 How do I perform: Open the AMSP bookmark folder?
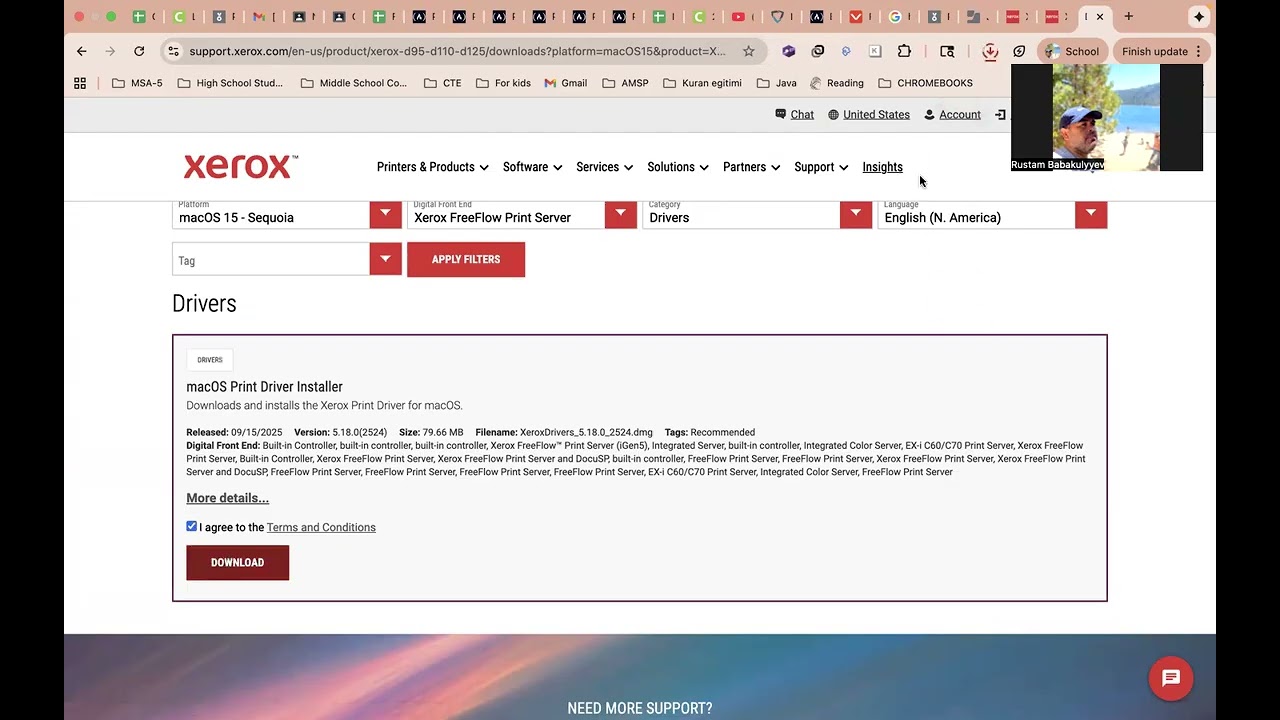click(625, 83)
